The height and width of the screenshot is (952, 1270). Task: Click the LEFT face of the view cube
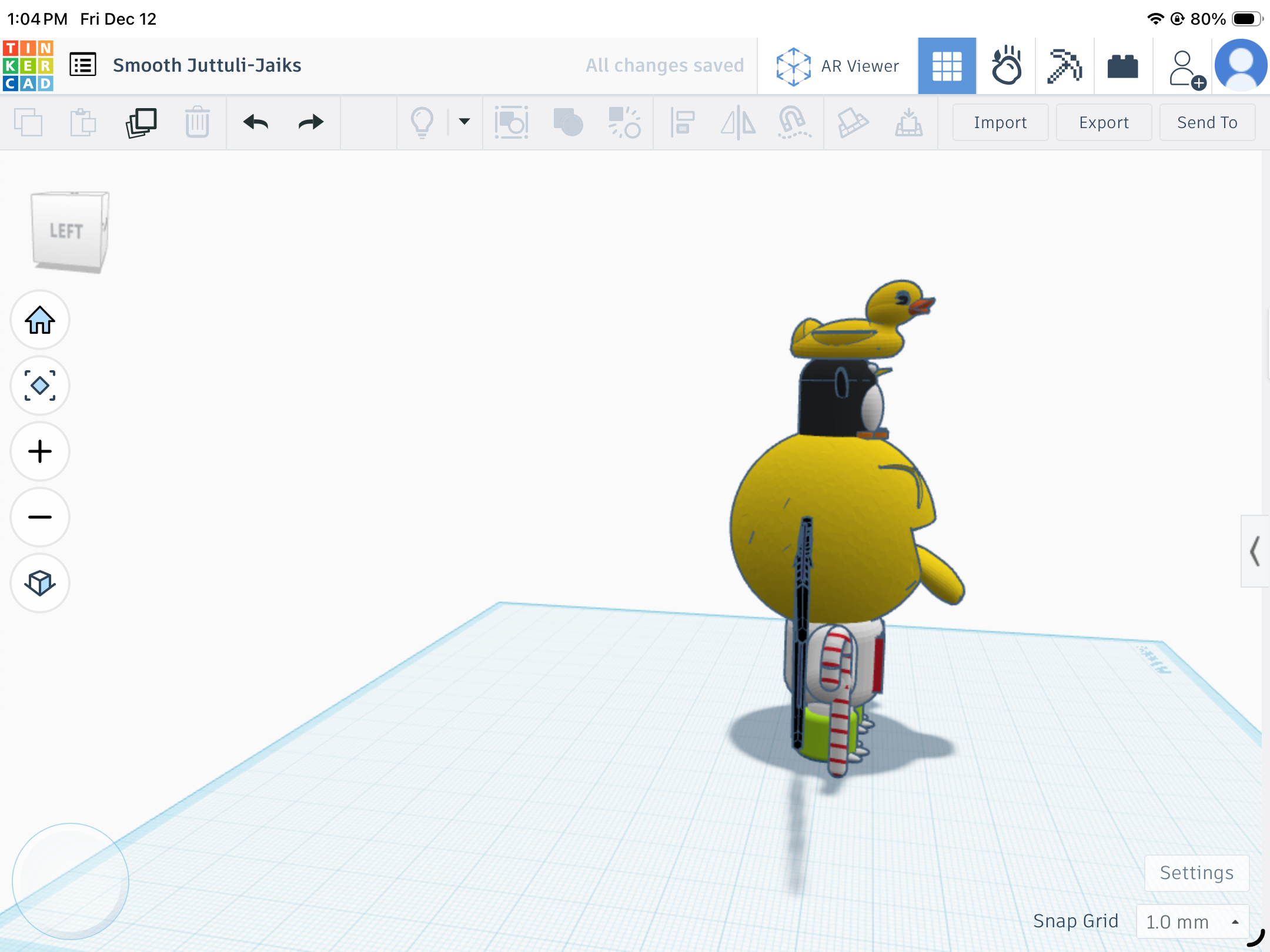[x=66, y=231]
